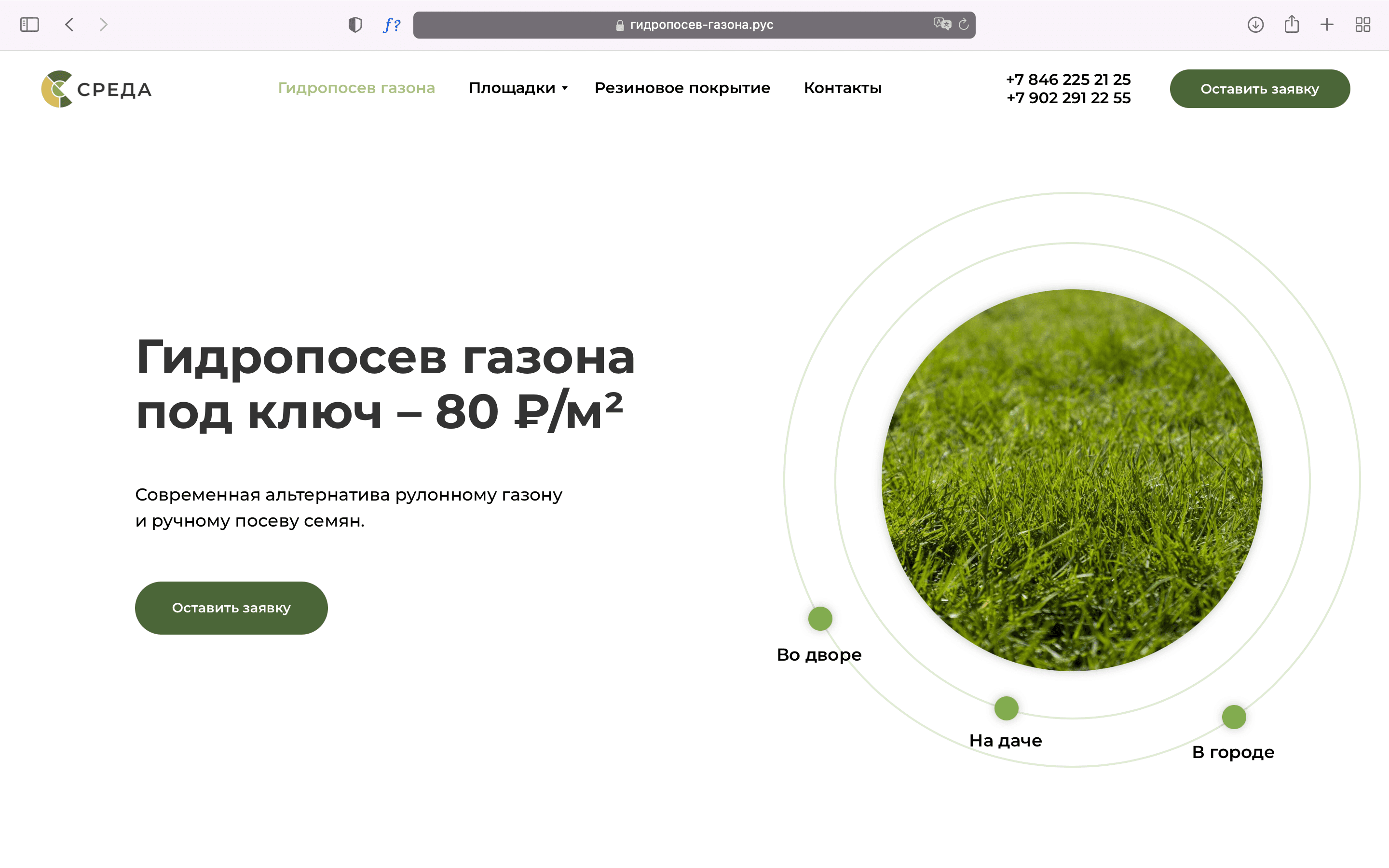Show the downloads list

click(x=1255, y=25)
